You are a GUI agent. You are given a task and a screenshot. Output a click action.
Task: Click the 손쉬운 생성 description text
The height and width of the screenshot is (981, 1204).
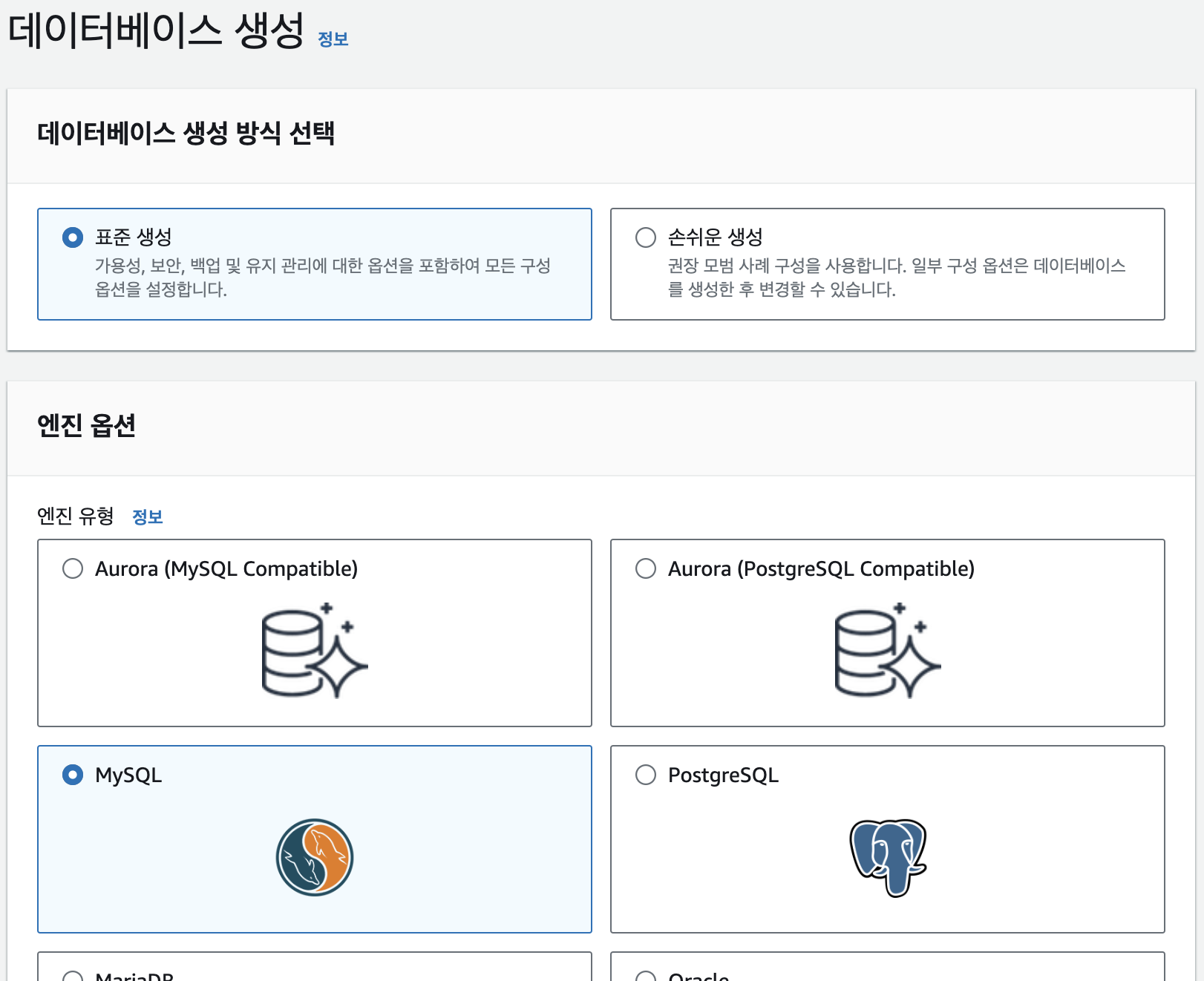[x=897, y=278]
